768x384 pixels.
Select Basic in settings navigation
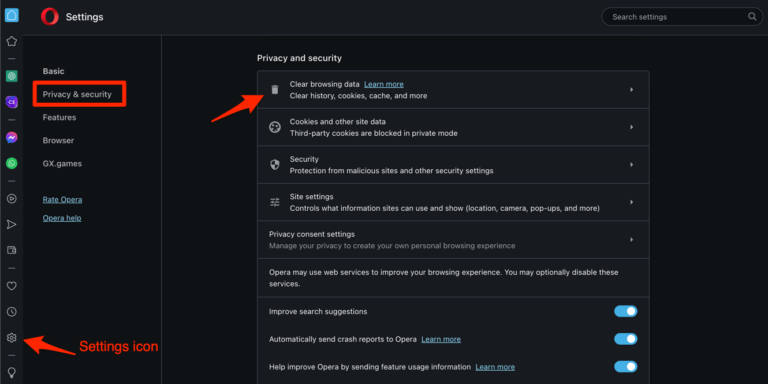[x=53, y=71]
